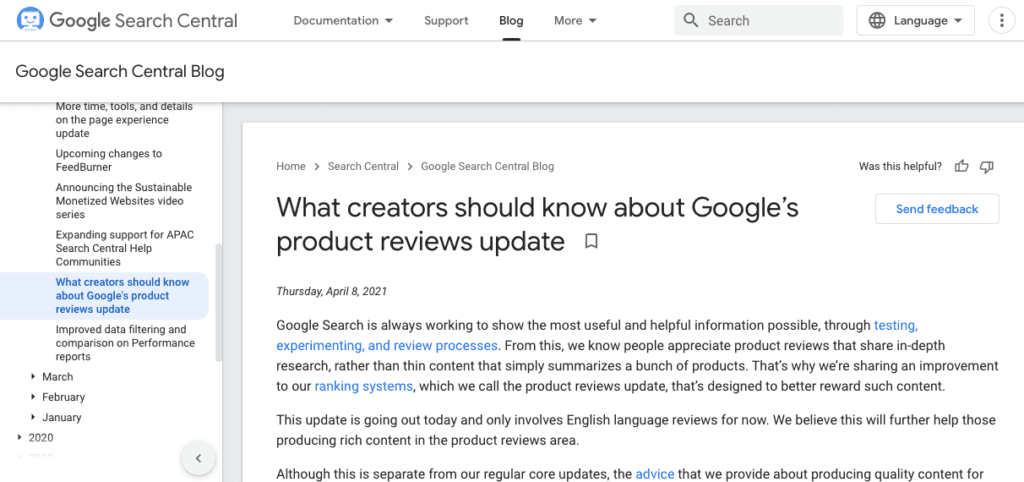The width and height of the screenshot is (1024, 482).
Task: Click the Home breadcrumb link
Action: point(291,167)
